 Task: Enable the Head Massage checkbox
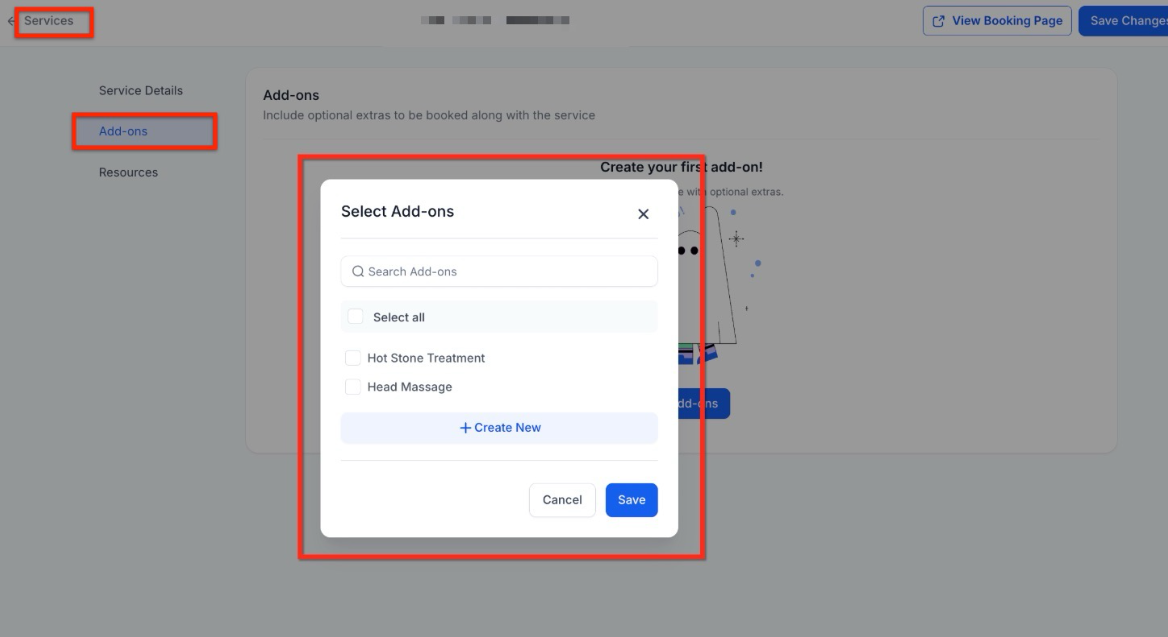pos(353,387)
